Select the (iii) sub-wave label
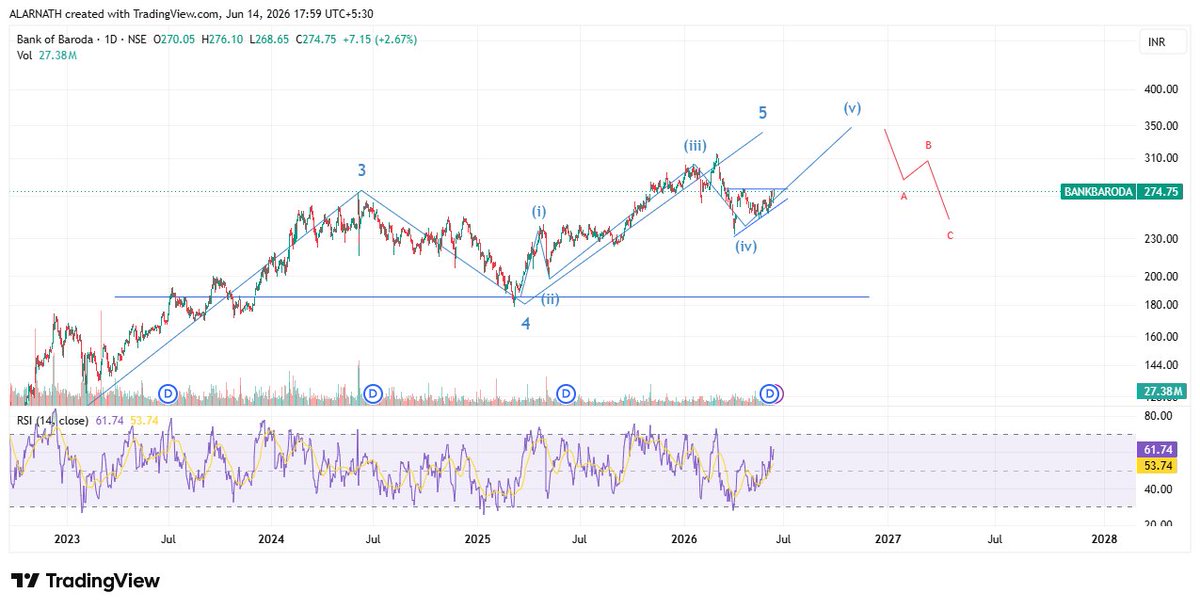Screen dimensions: 1200x609 coord(696,144)
